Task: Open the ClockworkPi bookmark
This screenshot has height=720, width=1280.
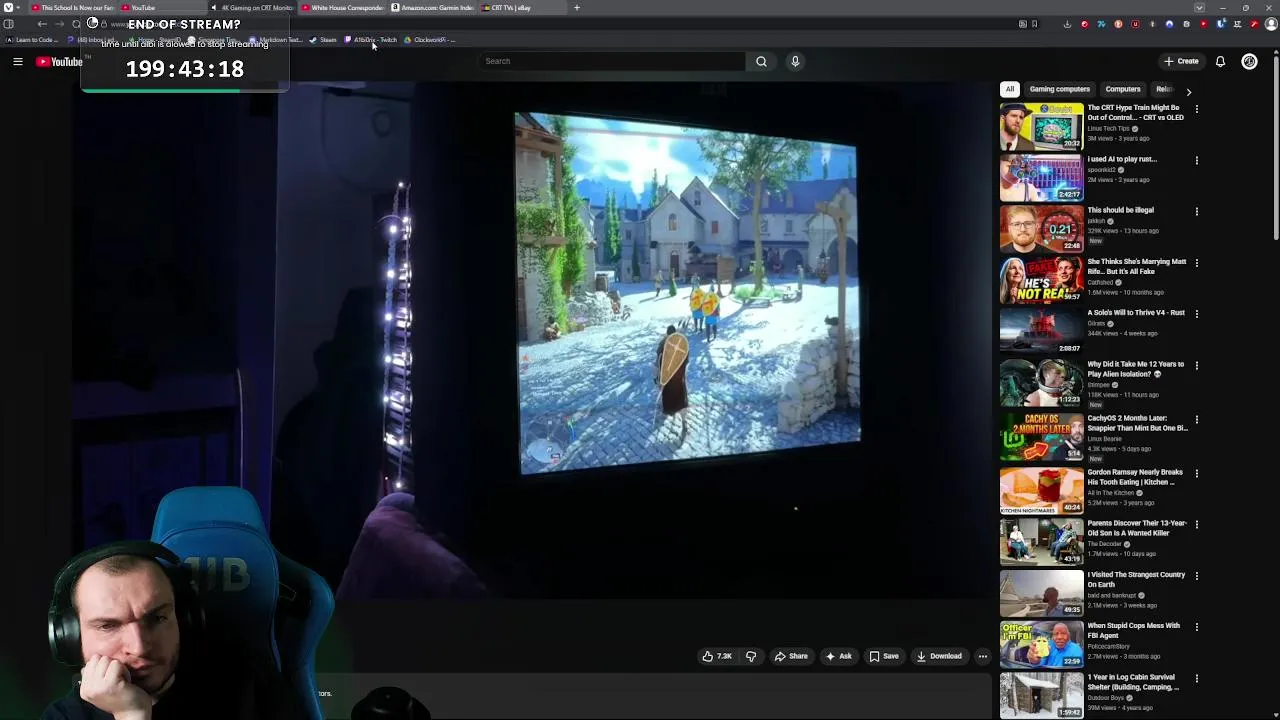Action: (427, 40)
